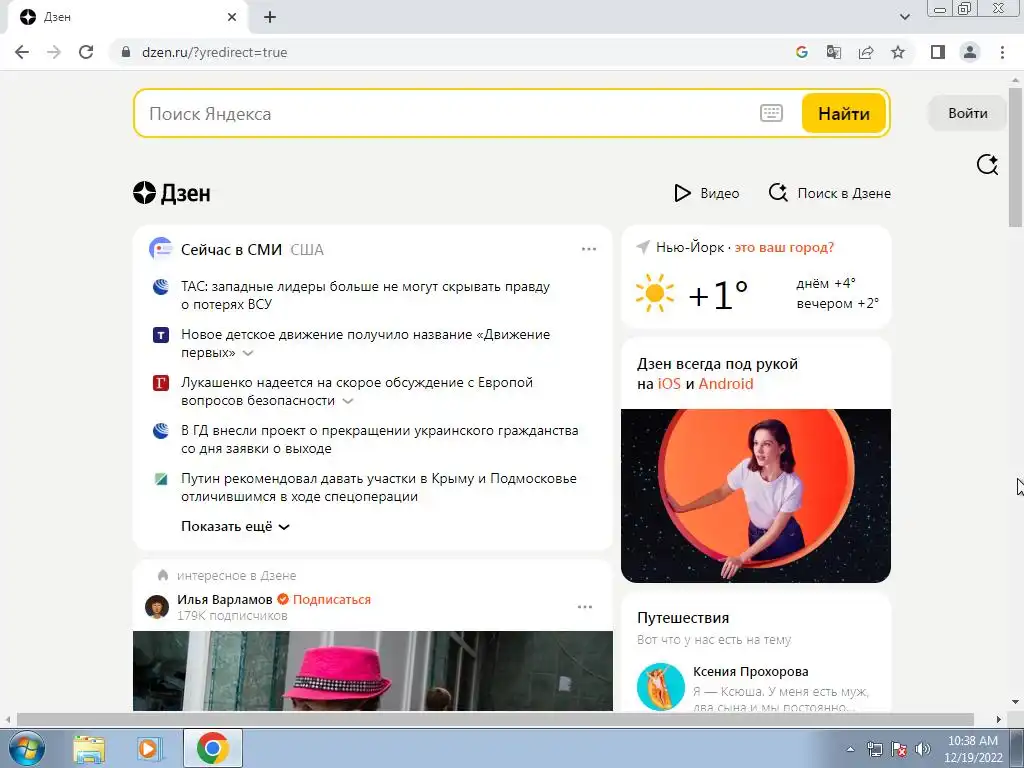1024x768 pixels.
Task: Focus the Поиск Яндекса input field
Action: (x=451, y=113)
